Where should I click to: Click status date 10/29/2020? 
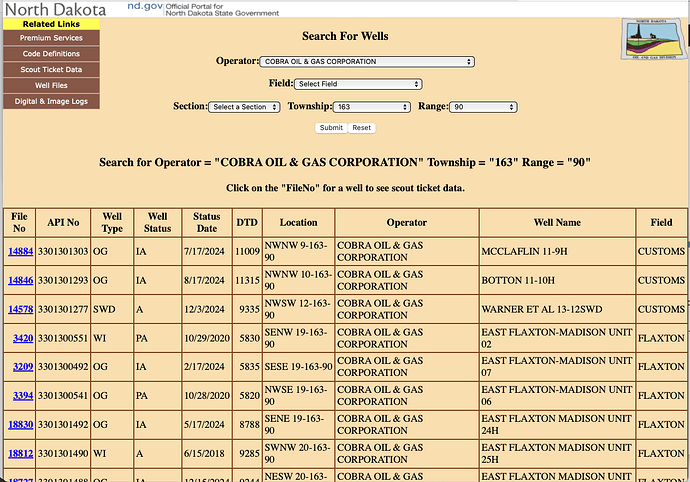point(207,338)
